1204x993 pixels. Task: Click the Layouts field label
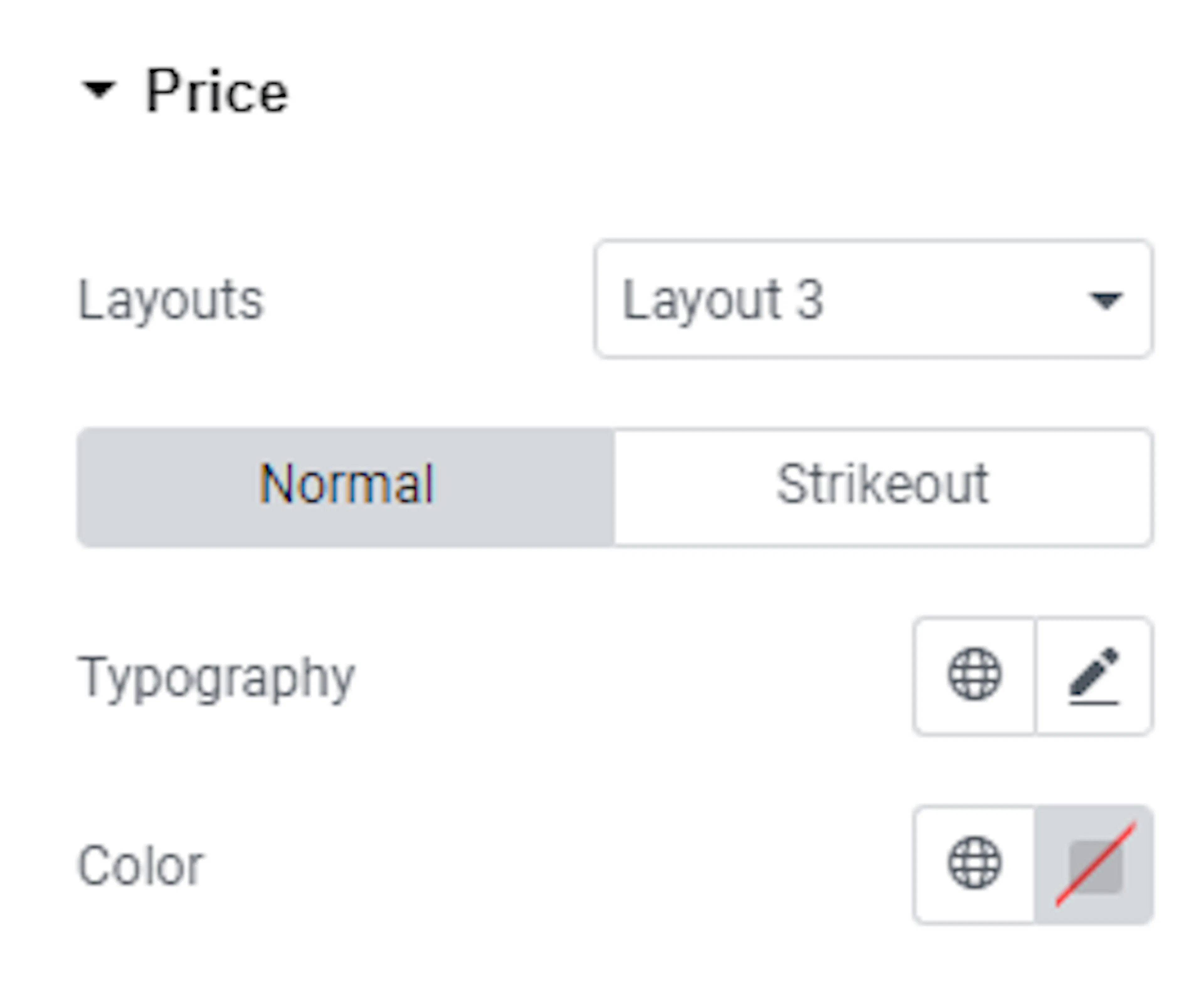click(x=171, y=301)
